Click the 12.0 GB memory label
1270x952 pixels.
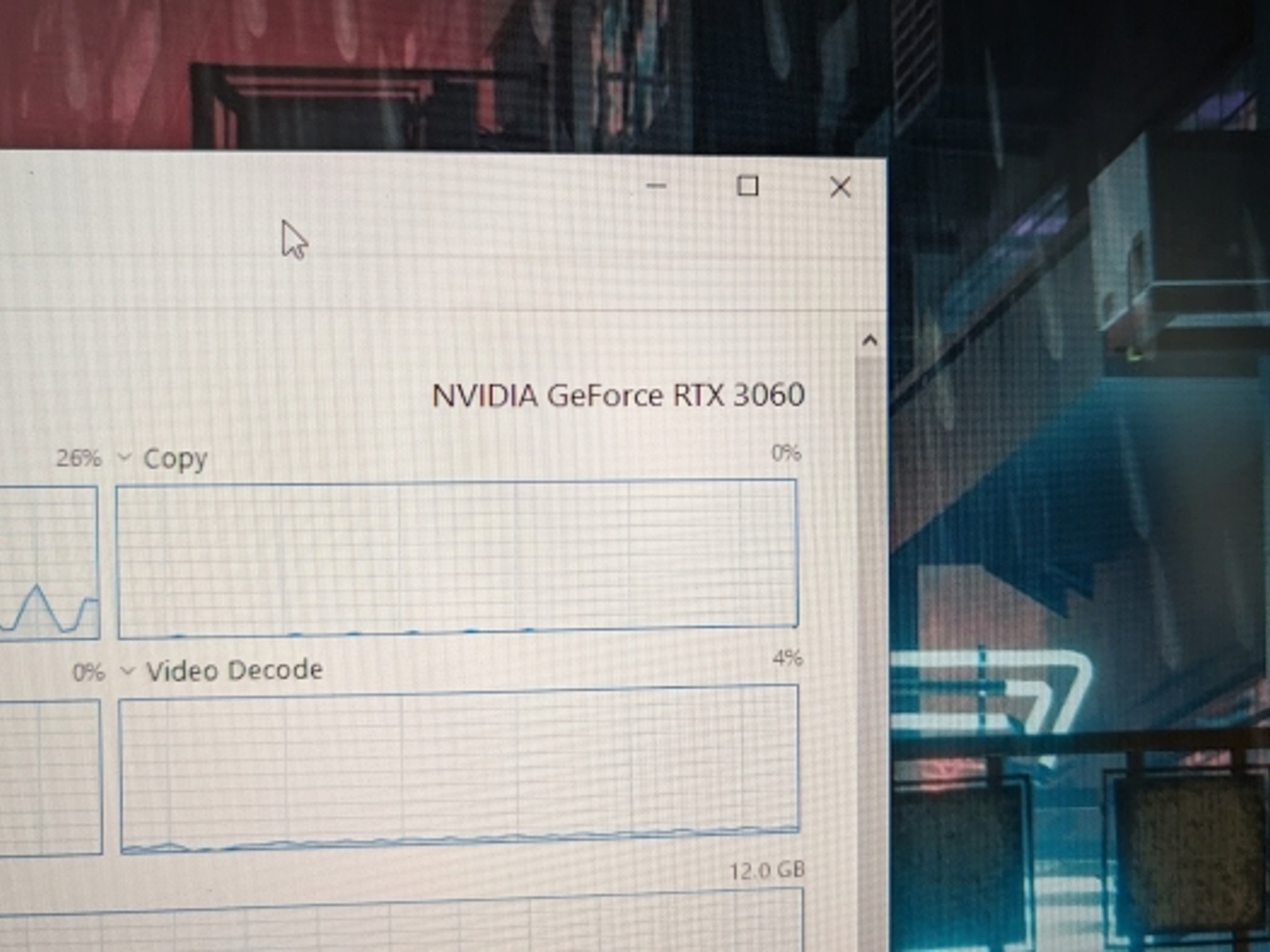(x=767, y=871)
